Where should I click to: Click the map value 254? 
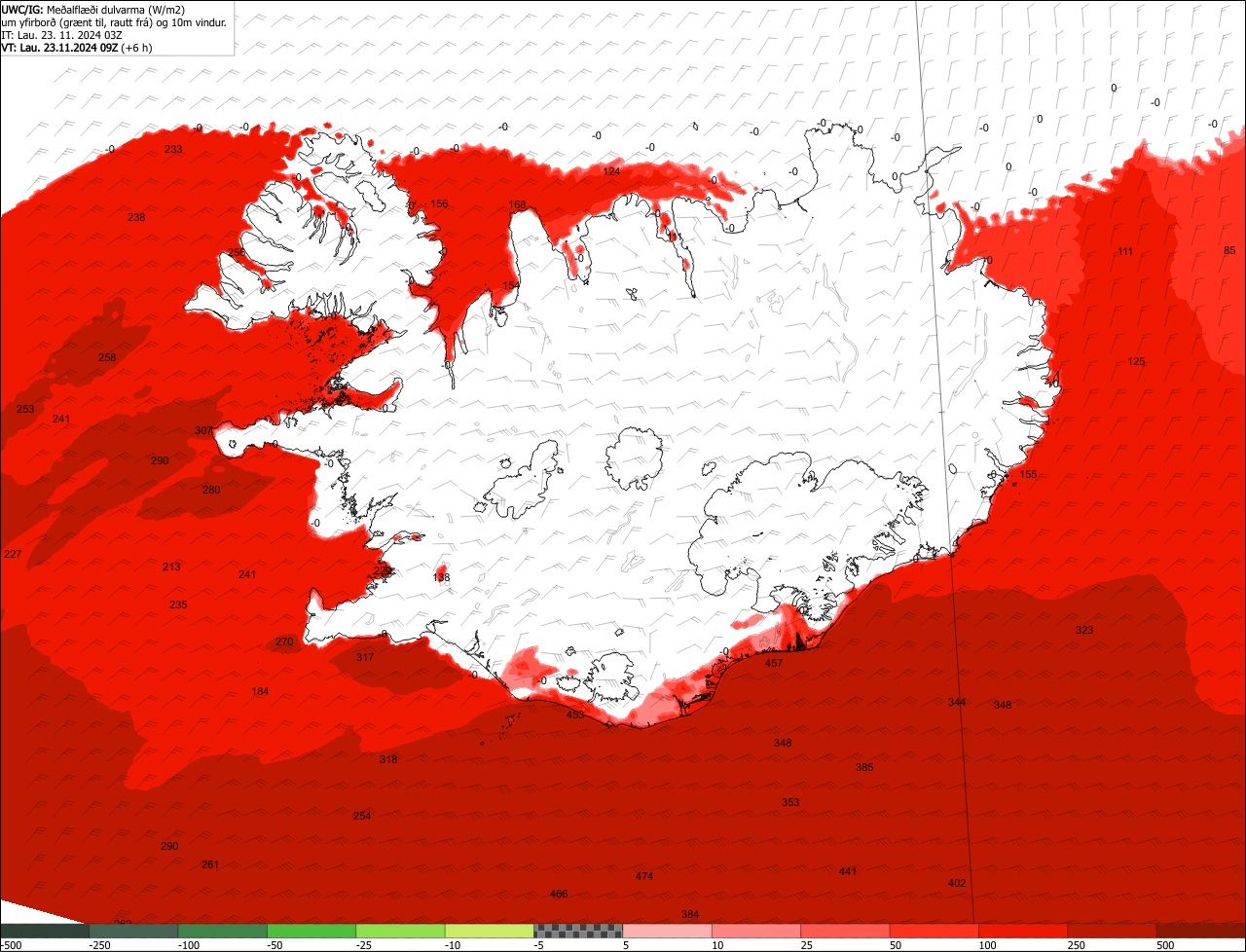[x=362, y=816]
